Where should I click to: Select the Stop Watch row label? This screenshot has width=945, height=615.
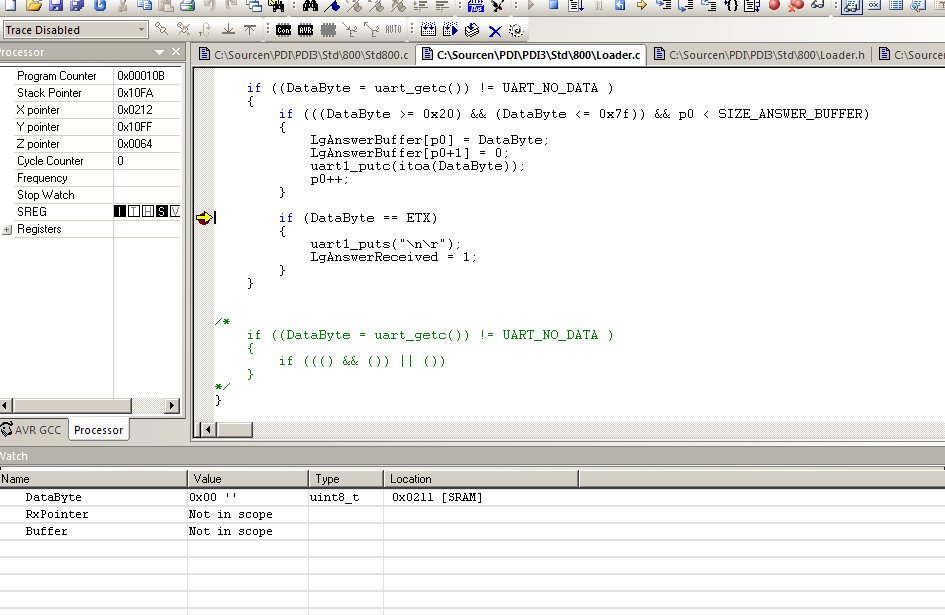click(46, 195)
